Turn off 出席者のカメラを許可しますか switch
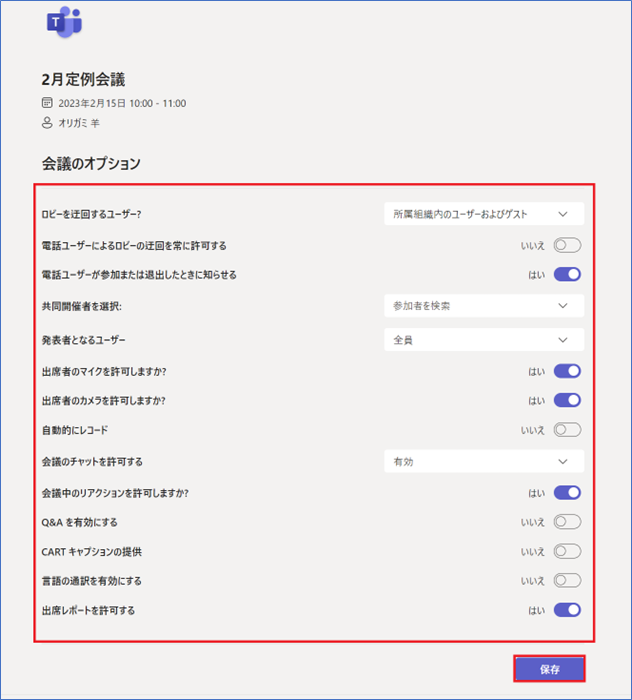This screenshot has height=700, width=632. tap(566, 400)
